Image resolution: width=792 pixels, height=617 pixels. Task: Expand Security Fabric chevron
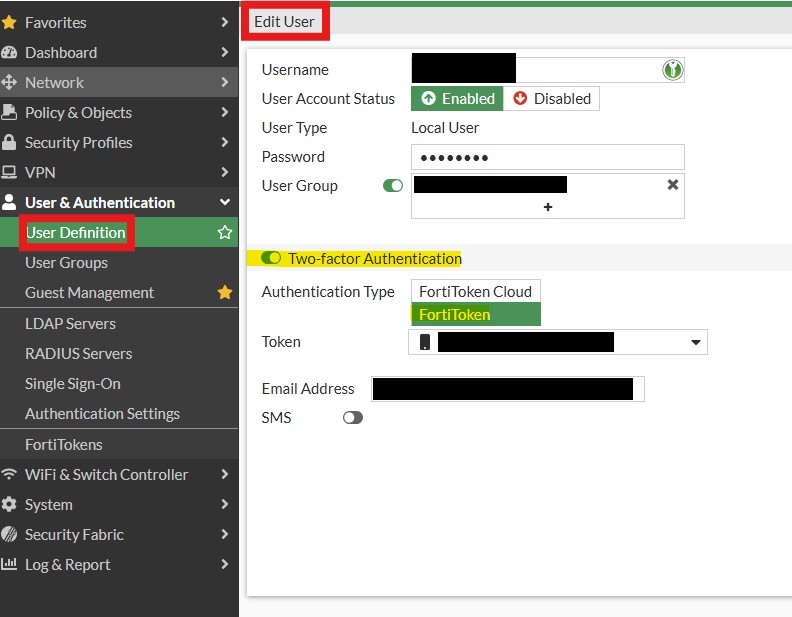click(225, 534)
